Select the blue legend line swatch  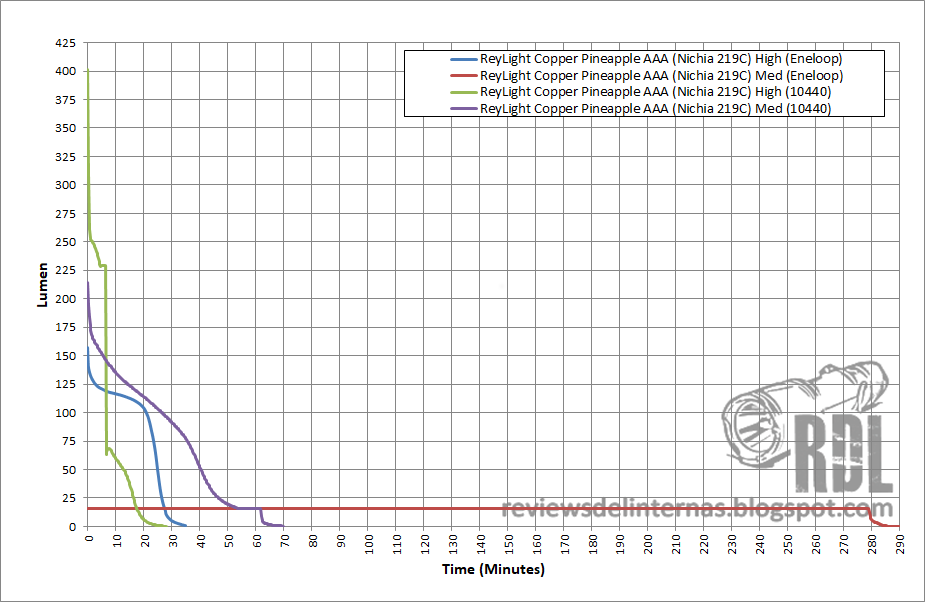464,60
